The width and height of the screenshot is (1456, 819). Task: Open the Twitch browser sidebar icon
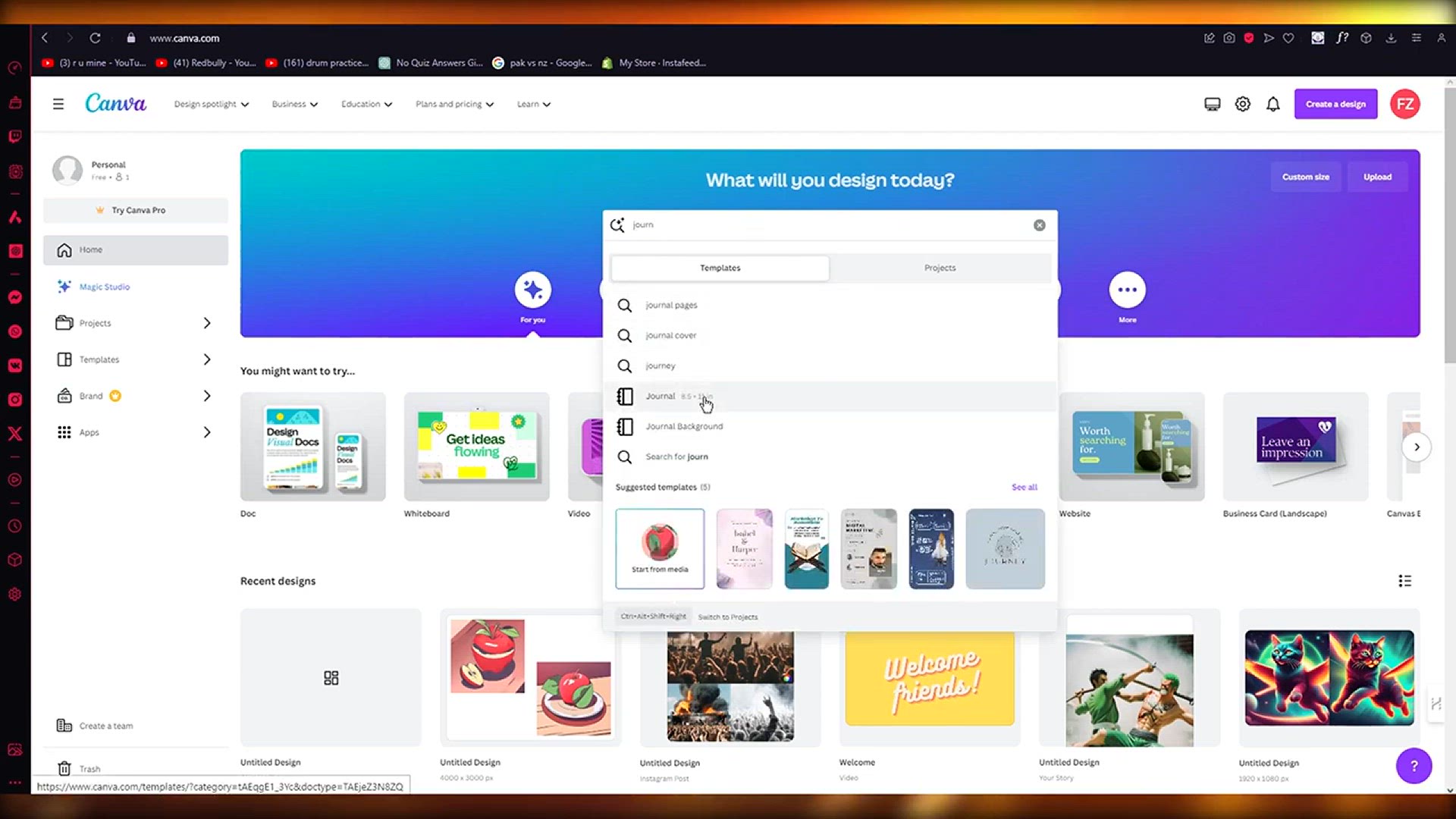click(x=14, y=136)
